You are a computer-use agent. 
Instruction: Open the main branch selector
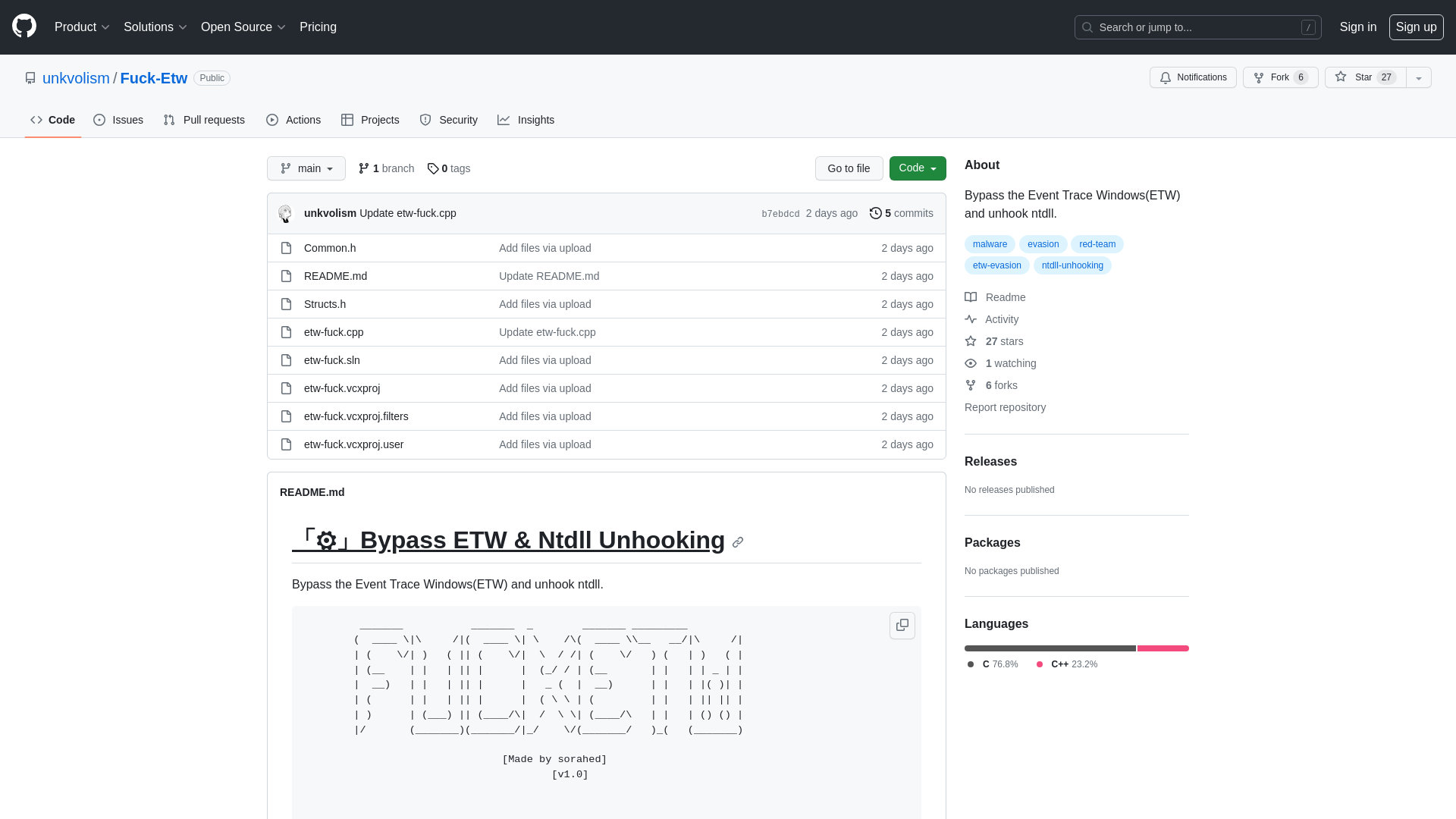tap(306, 168)
